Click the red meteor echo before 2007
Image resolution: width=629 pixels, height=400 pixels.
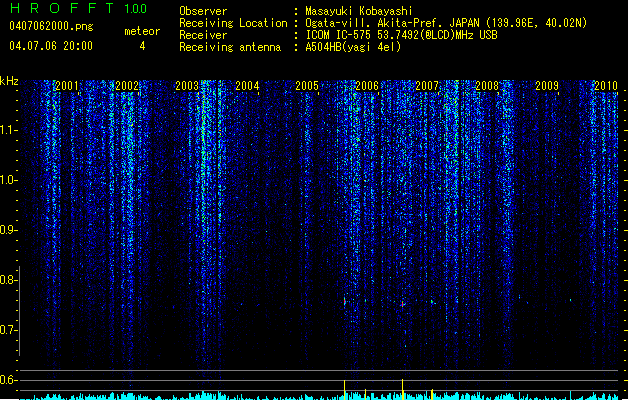402,304
